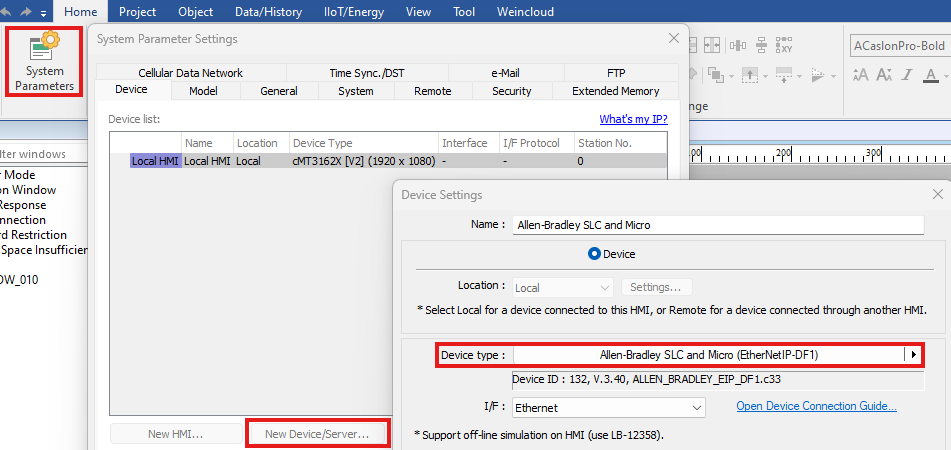The image size is (951, 450).
Task: Open the font color dropdown arrow
Action: [947, 76]
